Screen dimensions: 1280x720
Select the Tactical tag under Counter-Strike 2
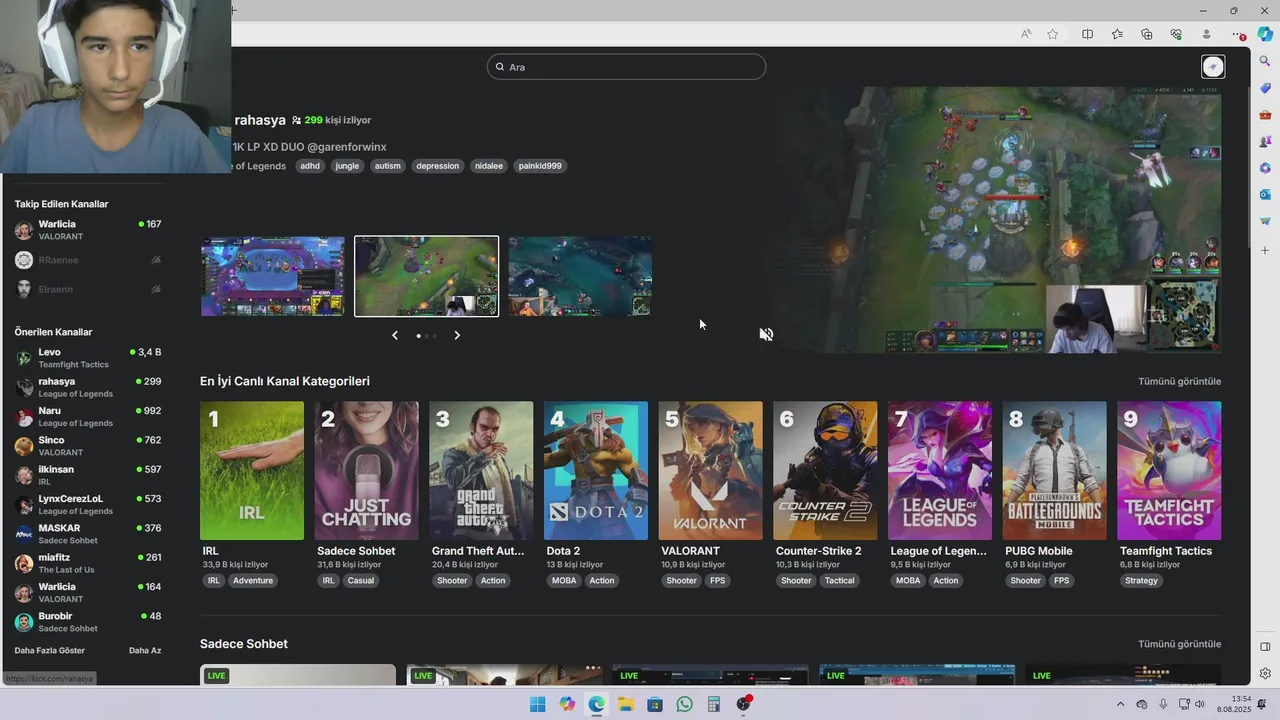point(840,581)
